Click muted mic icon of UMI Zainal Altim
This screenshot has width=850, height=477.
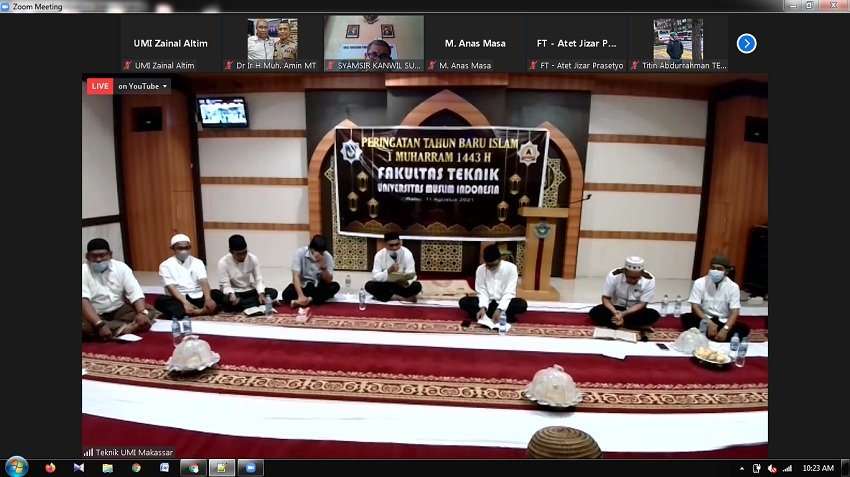click(x=128, y=66)
